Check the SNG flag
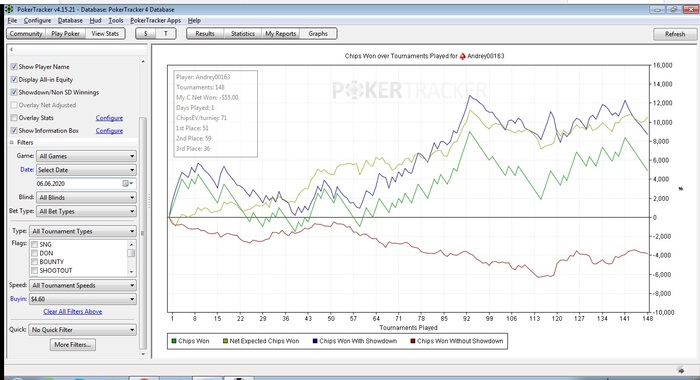 pos(34,245)
